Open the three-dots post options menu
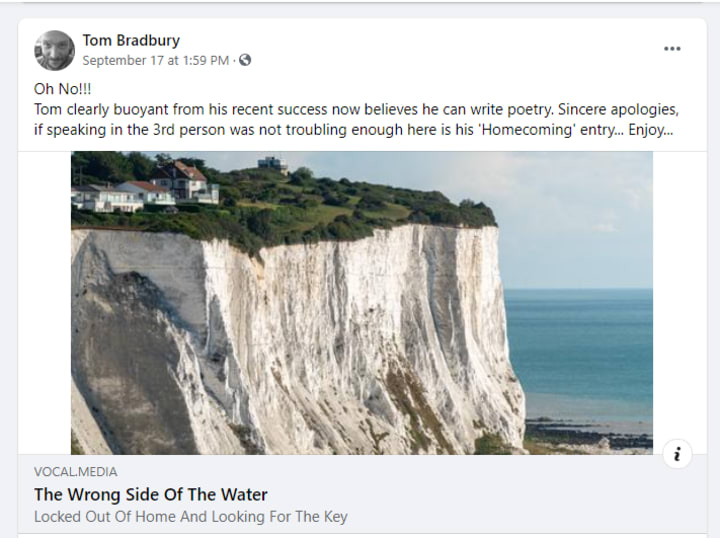Image resolution: width=720 pixels, height=538 pixels. (x=672, y=49)
